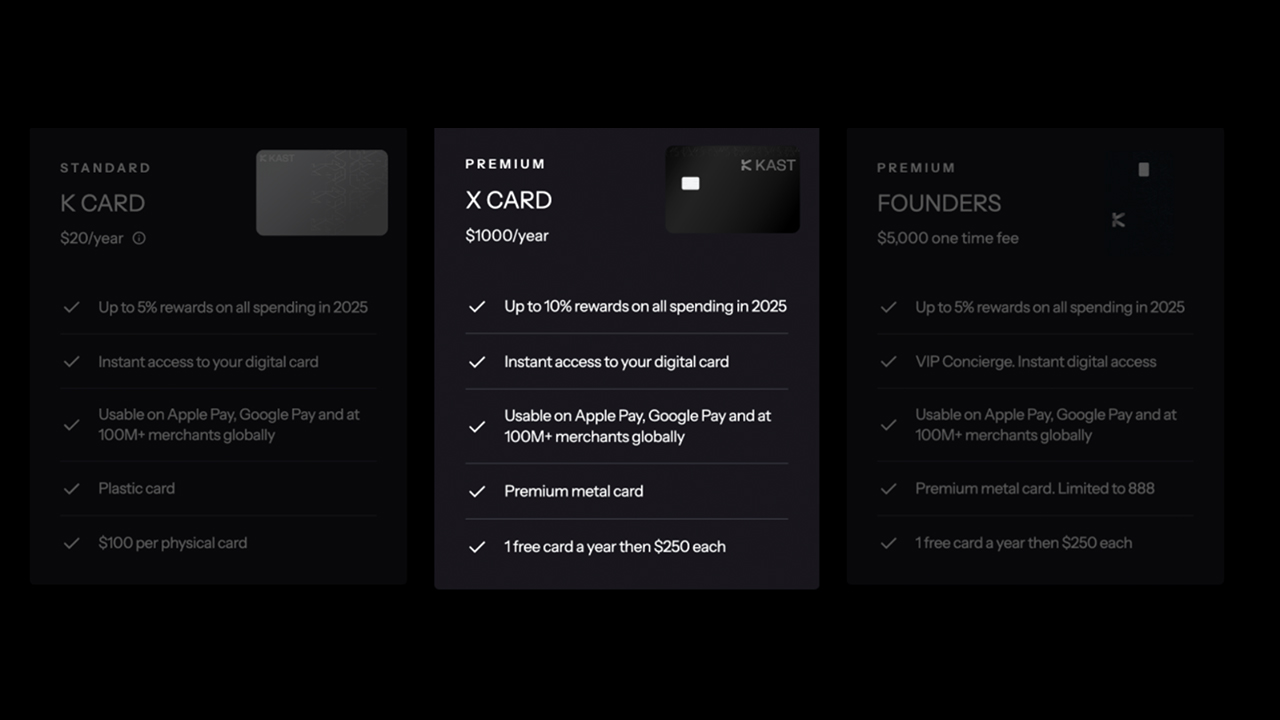Select the checkmark next to Instant digital card access
This screenshot has width=1280, height=720.
pyautogui.click(x=477, y=361)
